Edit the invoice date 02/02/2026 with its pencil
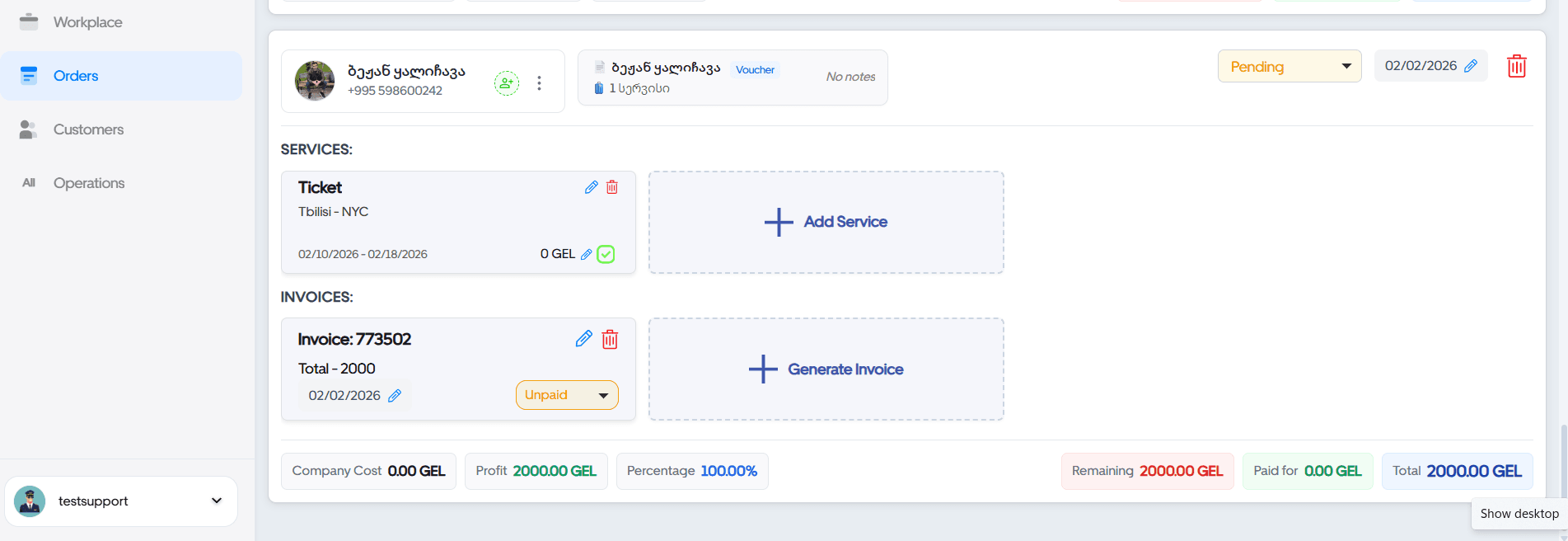Screen dimensions: 1568x541 point(395,396)
